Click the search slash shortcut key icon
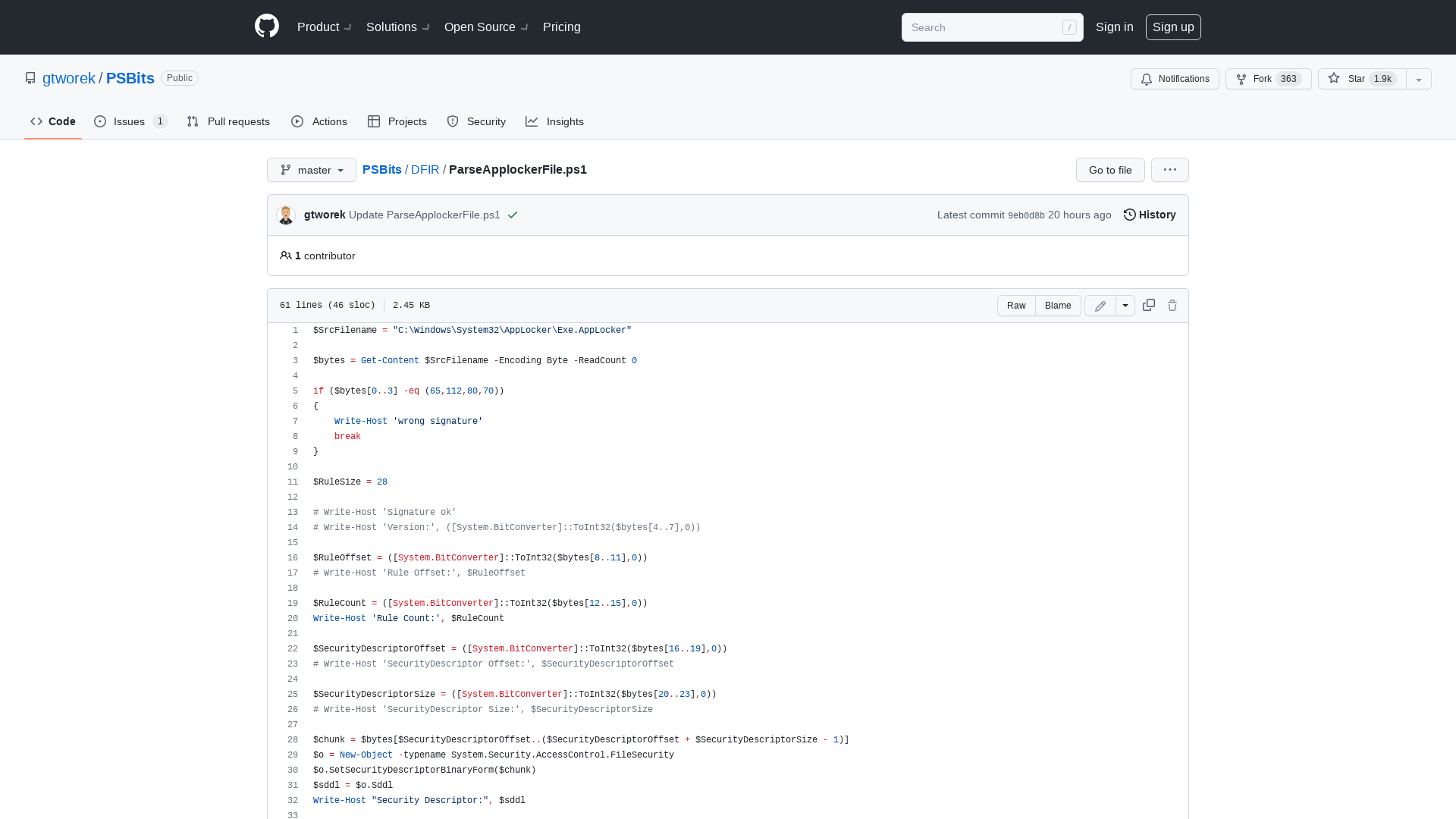 pyautogui.click(x=1069, y=27)
